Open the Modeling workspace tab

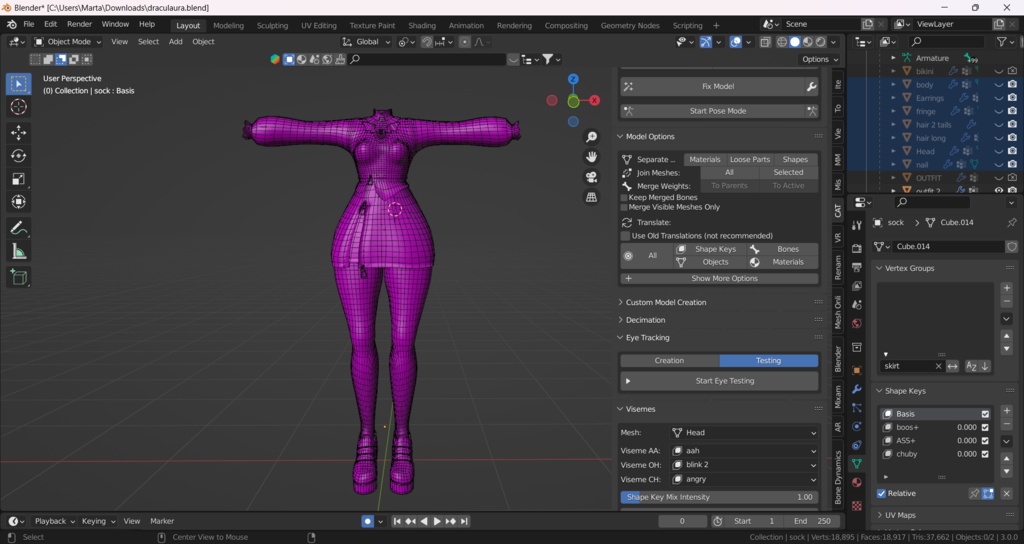coord(228,25)
